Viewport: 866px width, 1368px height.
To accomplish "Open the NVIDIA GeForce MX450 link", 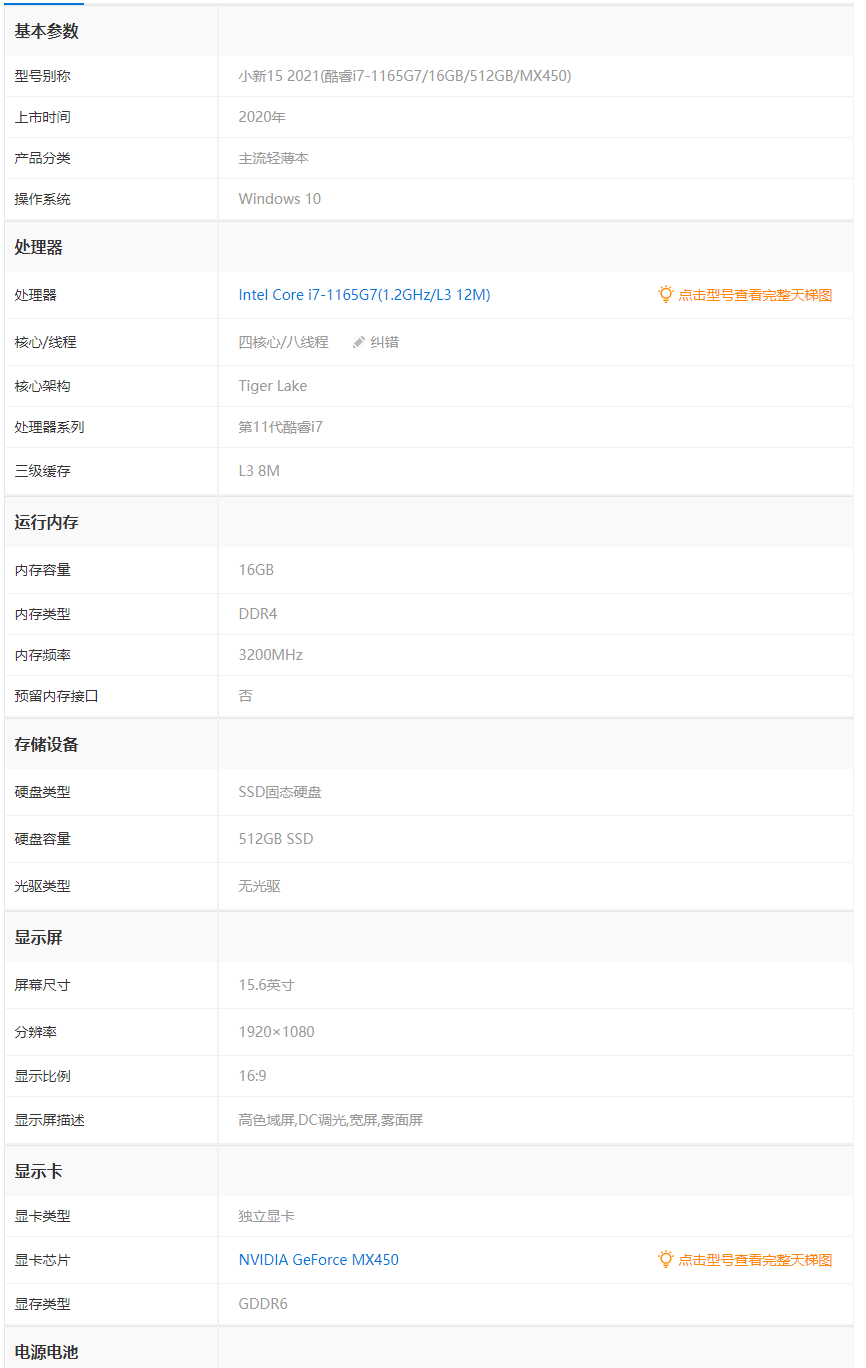I will (318, 1260).
